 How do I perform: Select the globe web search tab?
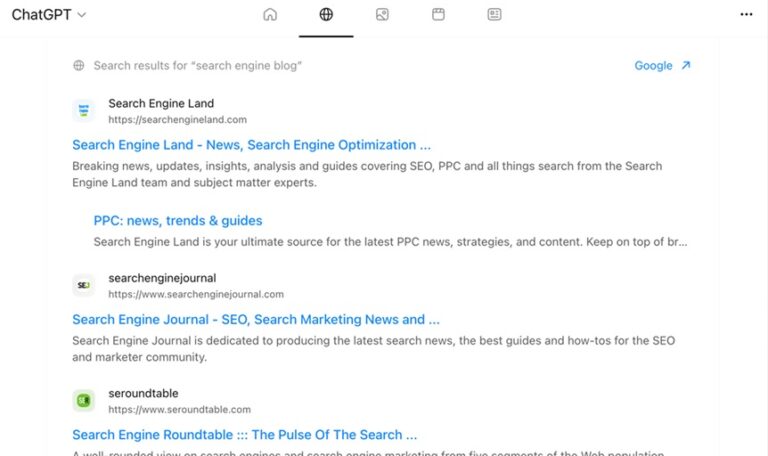click(x=326, y=15)
